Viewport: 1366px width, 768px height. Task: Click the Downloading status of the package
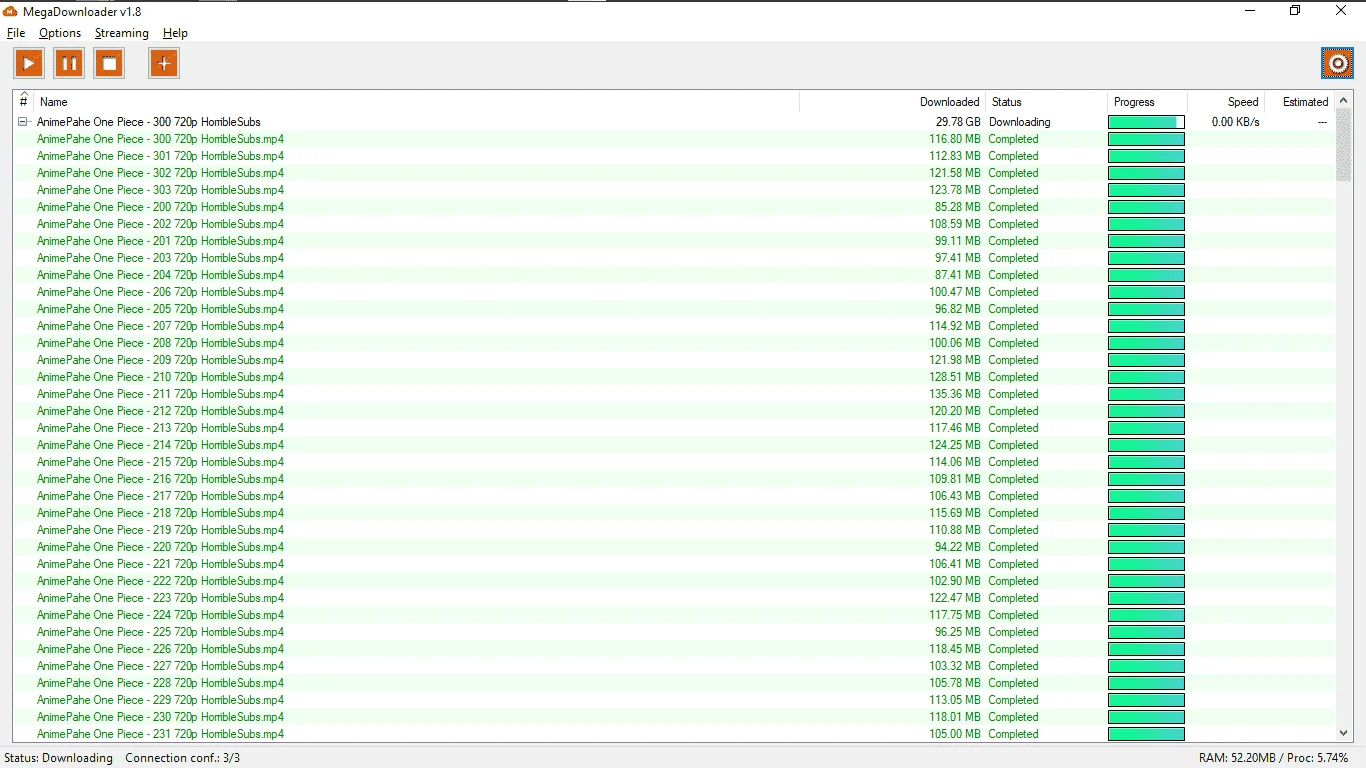click(1019, 122)
